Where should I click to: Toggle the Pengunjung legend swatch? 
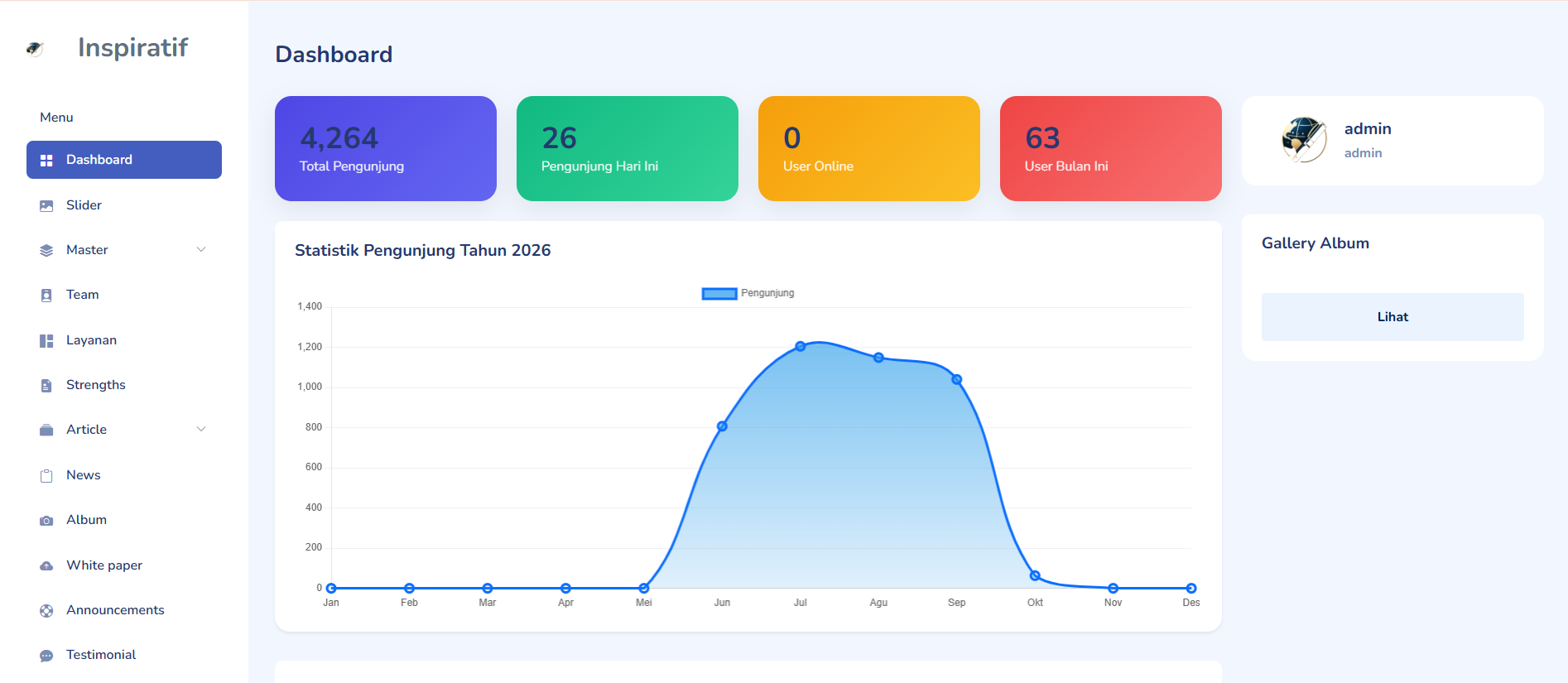[x=719, y=294]
